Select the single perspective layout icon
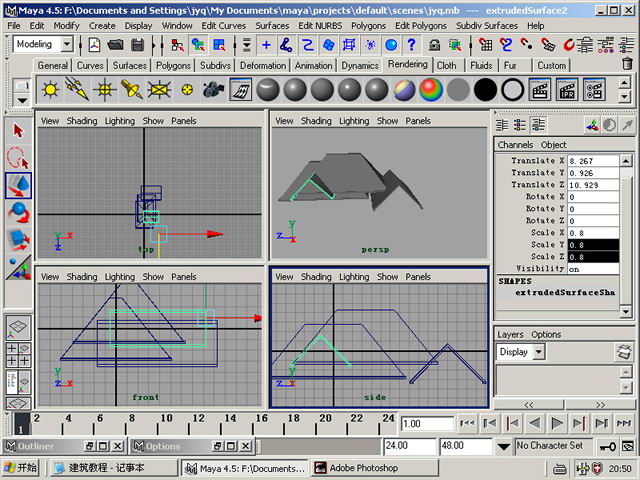 [x=18, y=328]
